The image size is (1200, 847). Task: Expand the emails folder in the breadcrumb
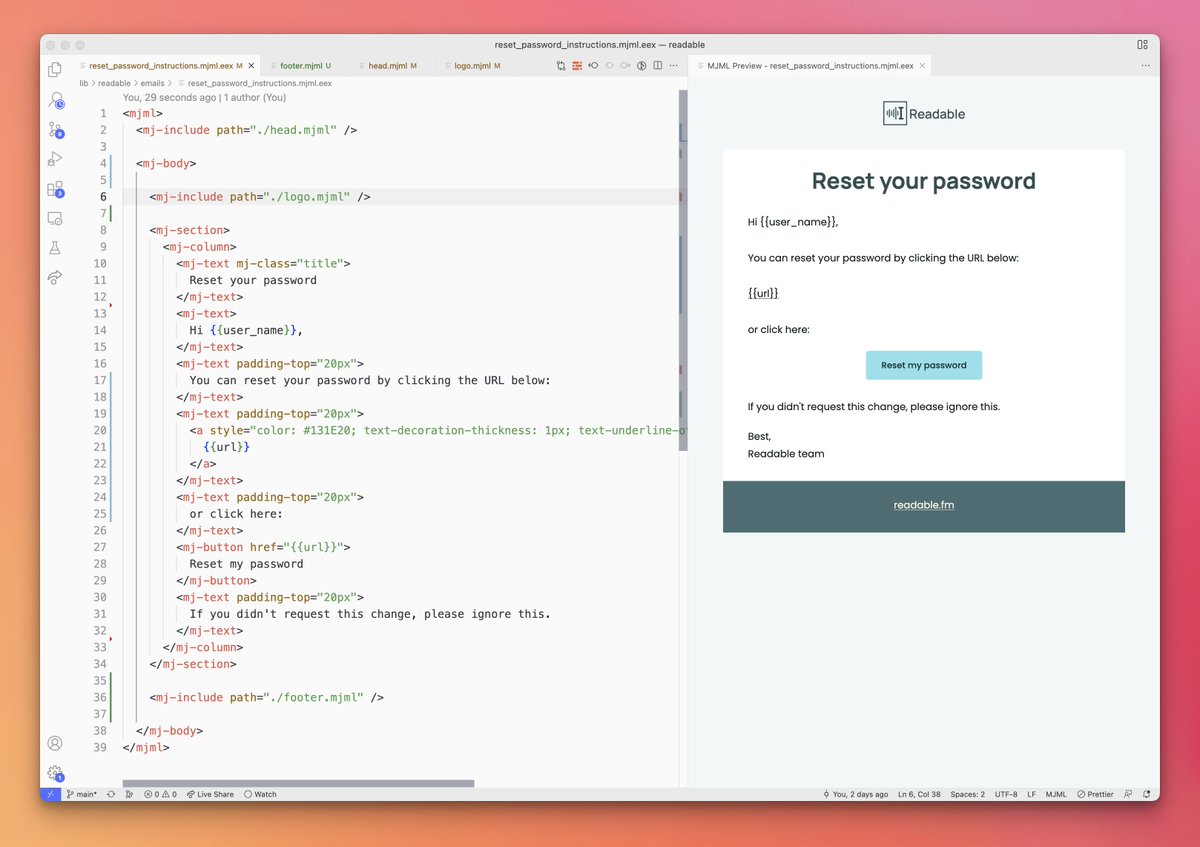(152, 83)
